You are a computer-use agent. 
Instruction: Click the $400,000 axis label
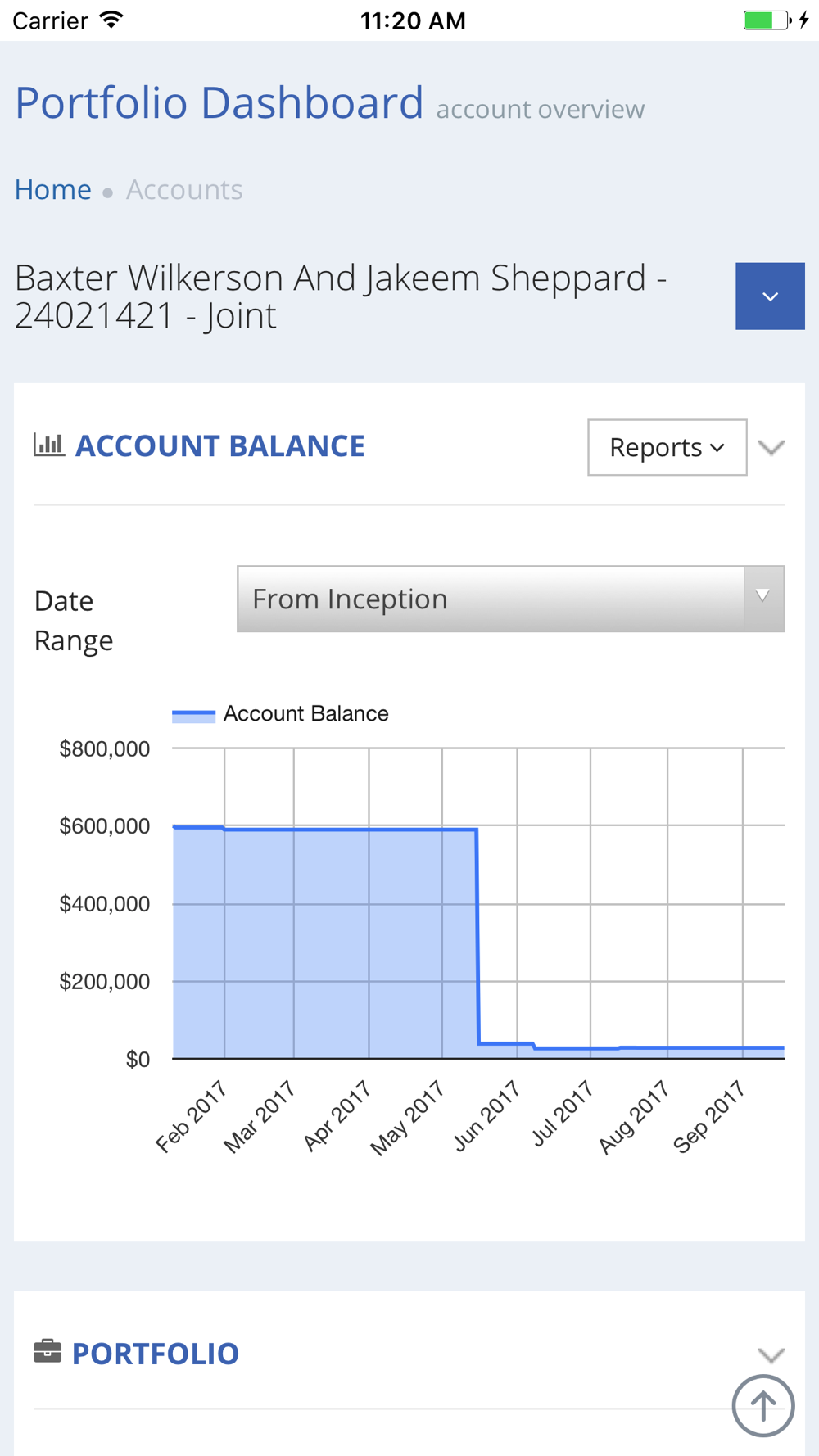click(x=105, y=903)
